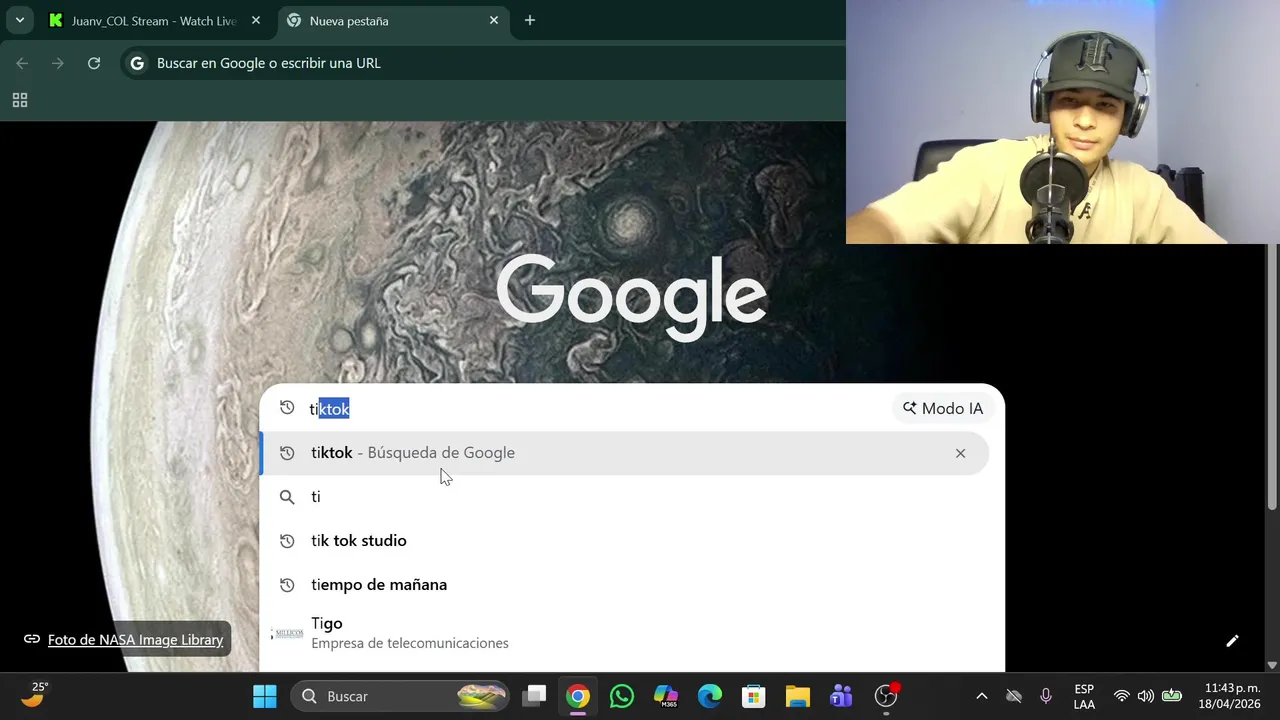Screen dimensions: 1280x720
Task: Remove the tiktok suggestion with X
Action: tap(960, 453)
